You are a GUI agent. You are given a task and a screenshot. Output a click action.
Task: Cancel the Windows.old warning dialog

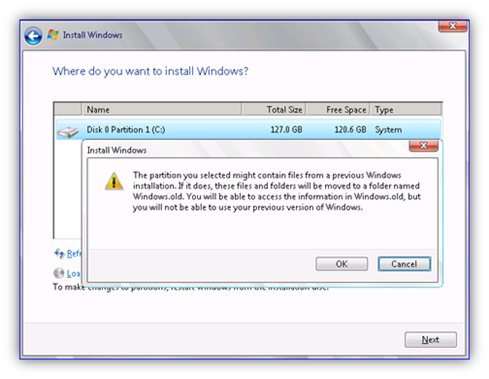[404, 264]
